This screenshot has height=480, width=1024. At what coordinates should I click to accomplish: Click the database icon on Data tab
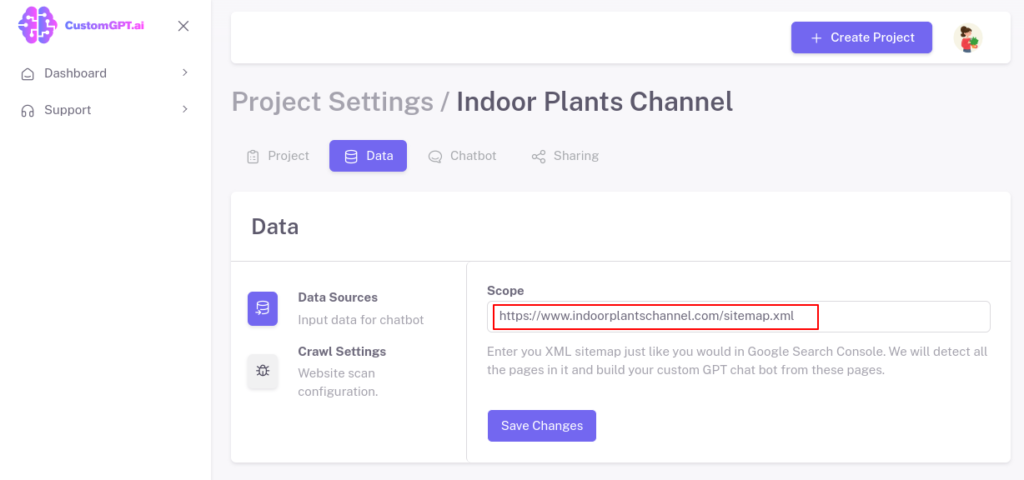[x=351, y=157]
